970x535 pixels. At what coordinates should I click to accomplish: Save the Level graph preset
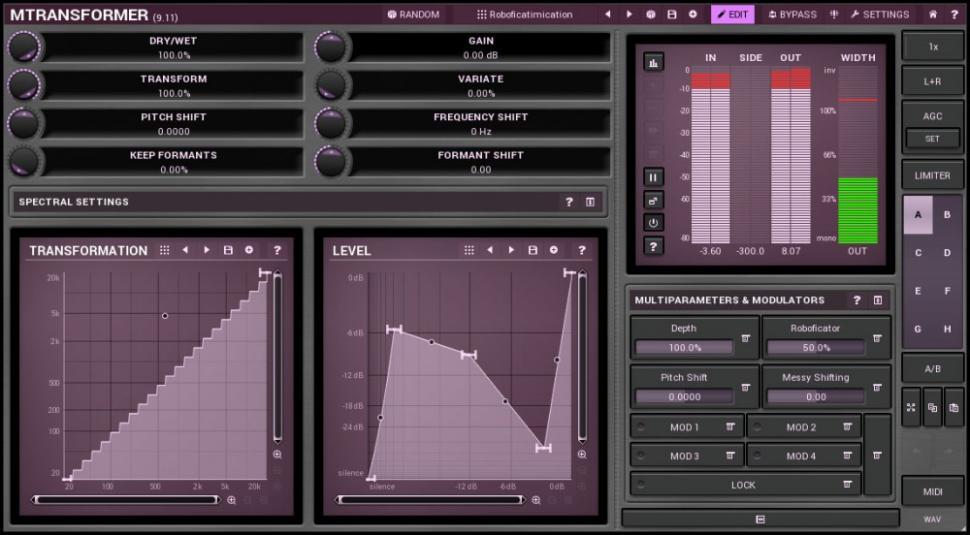pyautogui.click(x=532, y=250)
